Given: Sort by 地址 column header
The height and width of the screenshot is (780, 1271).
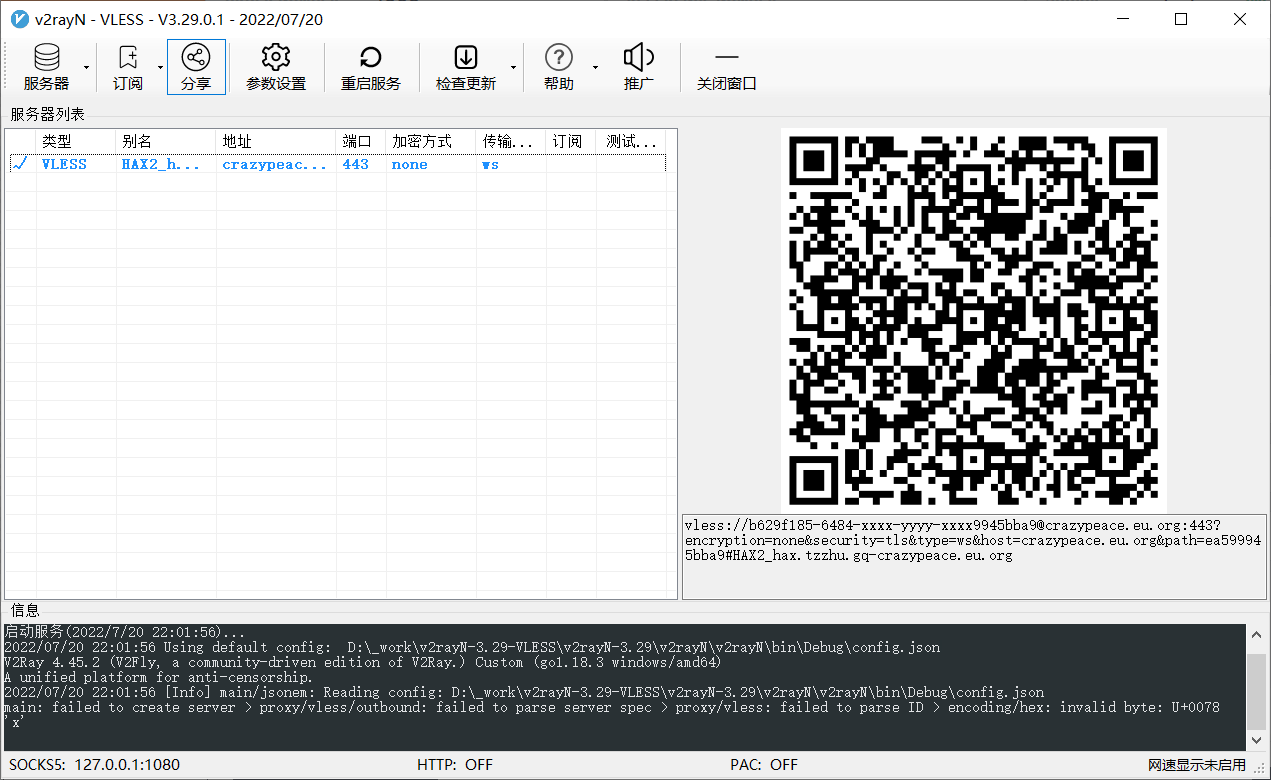Looking at the screenshot, I should 276,141.
